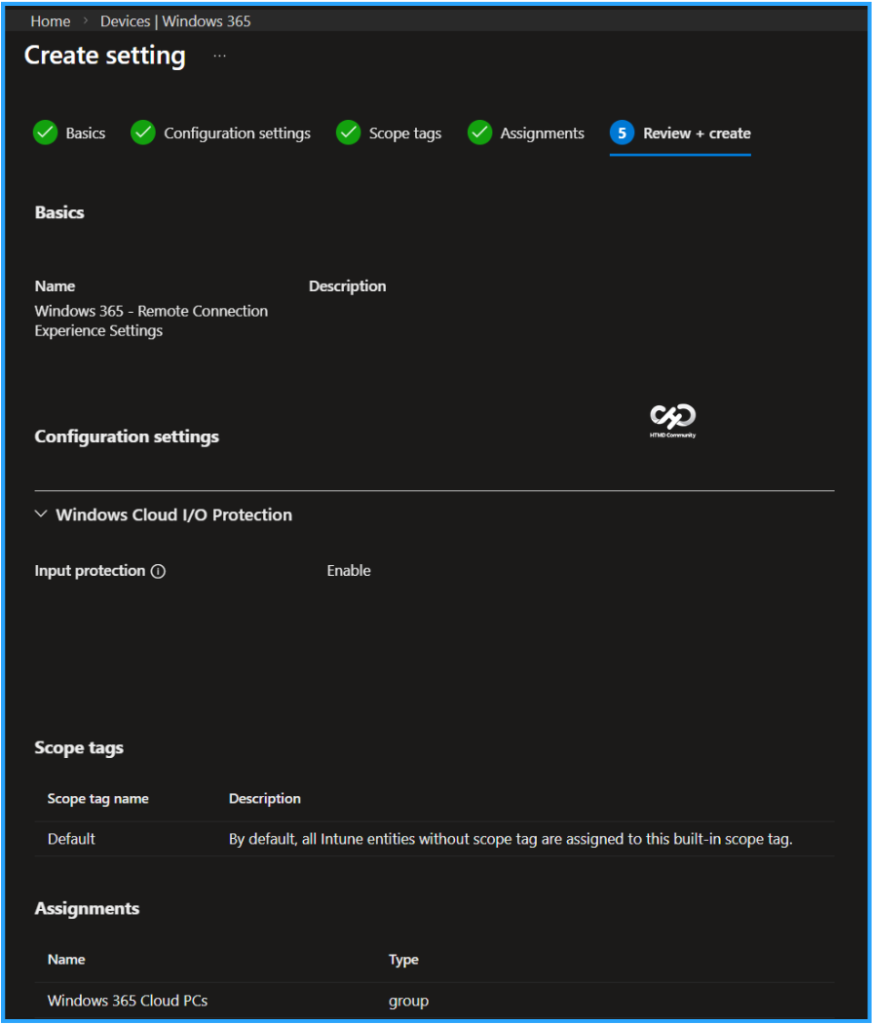
Task: Click the Configuration settings completion checkmark
Action: click(142, 132)
